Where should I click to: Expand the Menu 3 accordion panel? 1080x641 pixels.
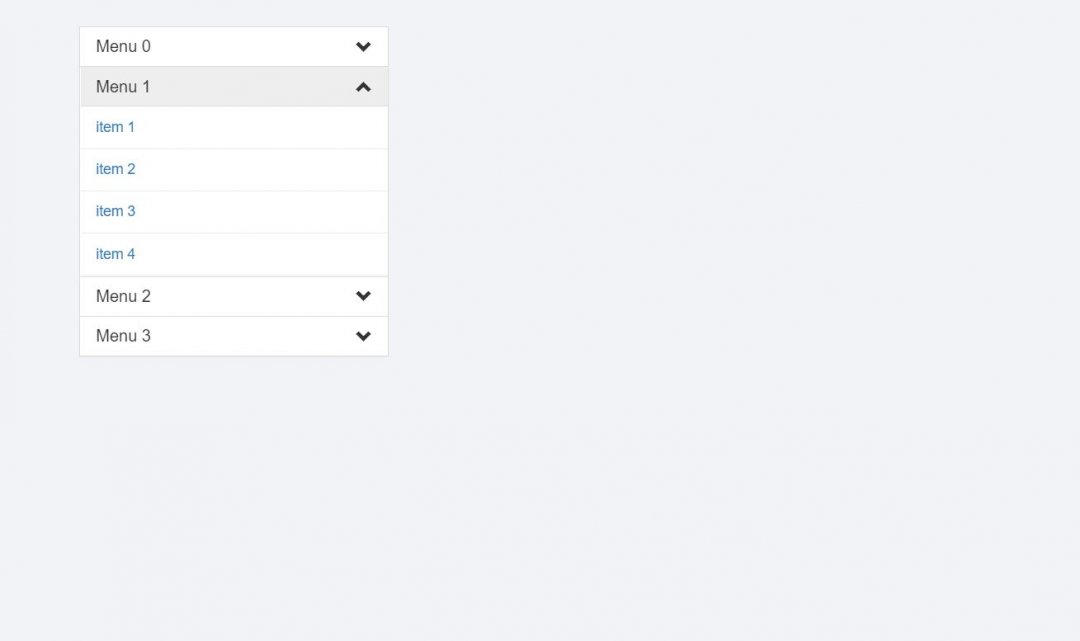click(x=233, y=336)
